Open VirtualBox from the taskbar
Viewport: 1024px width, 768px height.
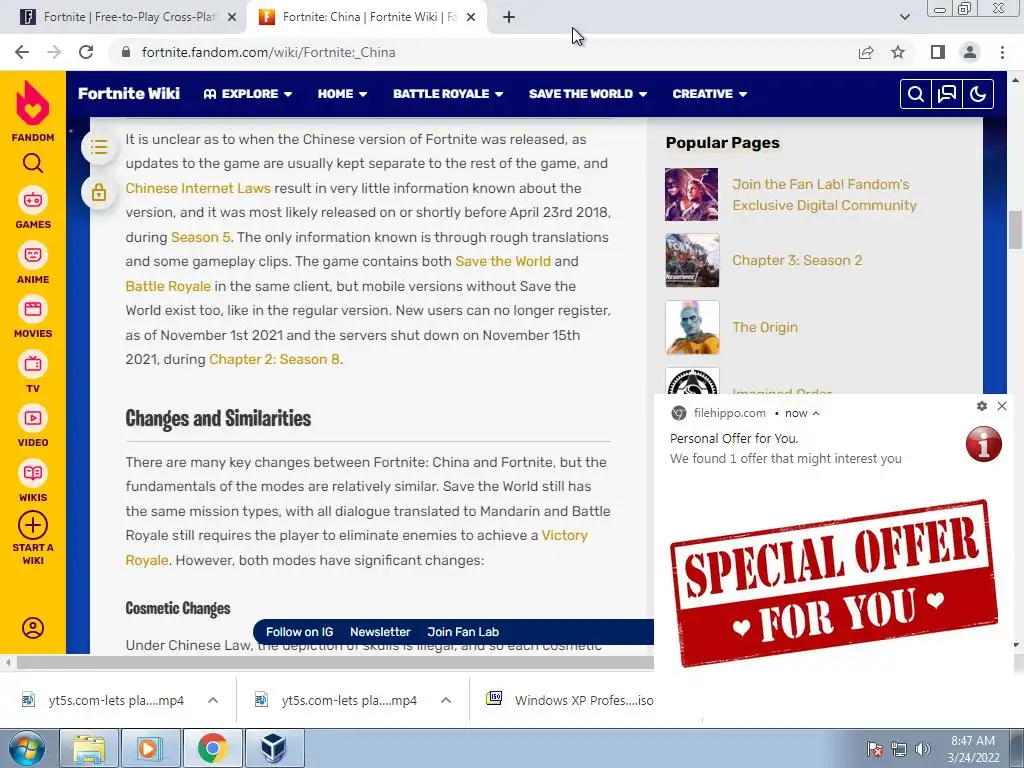click(x=273, y=748)
